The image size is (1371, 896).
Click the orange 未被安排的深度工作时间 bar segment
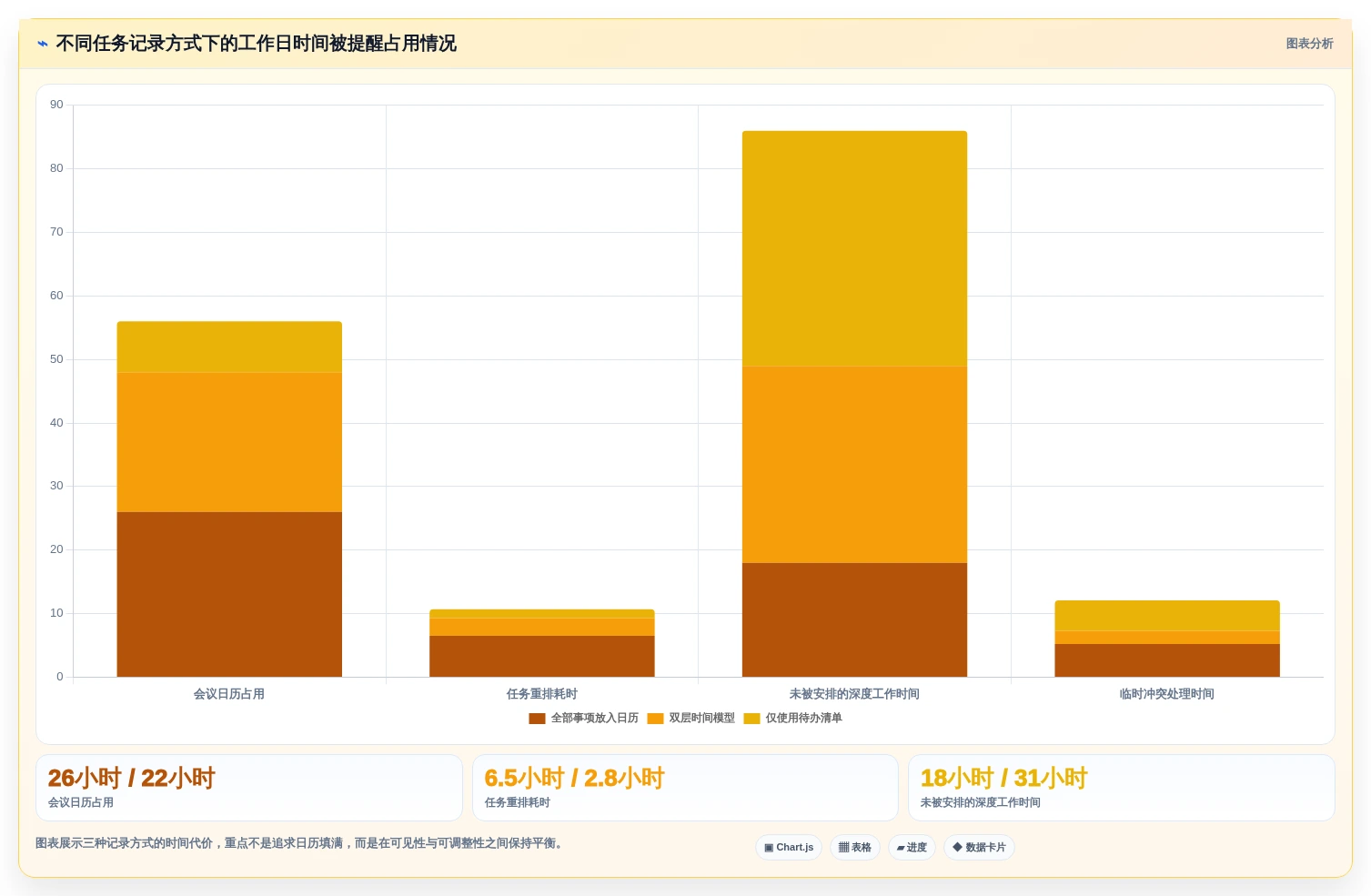[x=854, y=465]
